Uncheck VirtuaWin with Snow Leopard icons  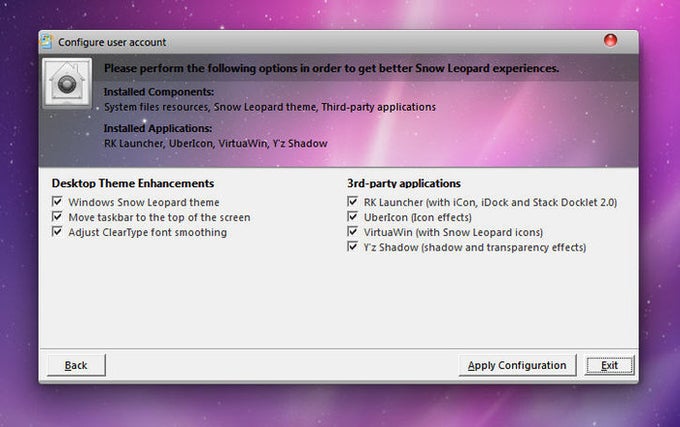pyautogui.click(x=353, y=231)
